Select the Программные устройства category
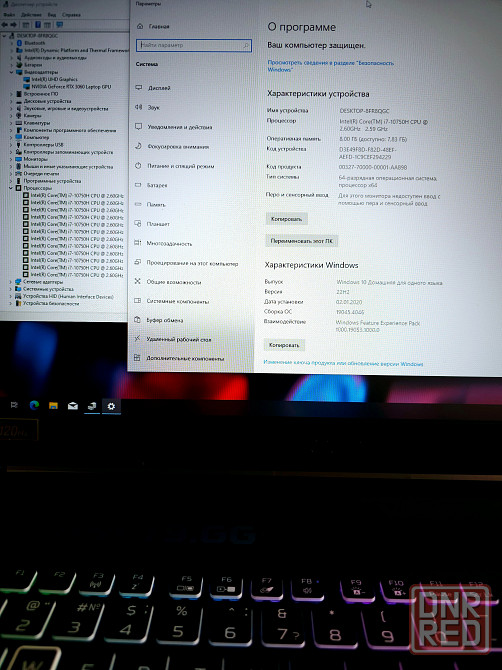The height and width of the screenshot is (670, 502). 46,181
